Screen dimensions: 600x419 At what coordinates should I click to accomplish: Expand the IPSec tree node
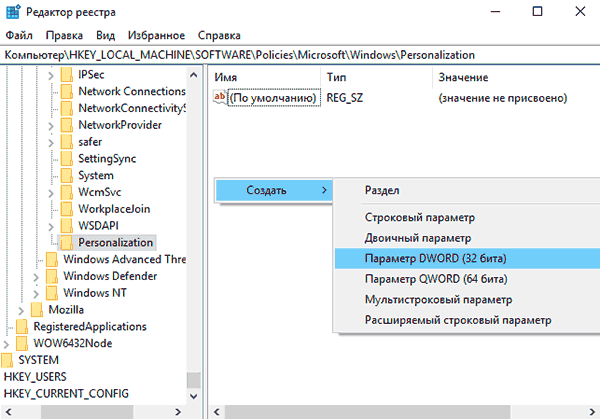click(x=51, y=76)
